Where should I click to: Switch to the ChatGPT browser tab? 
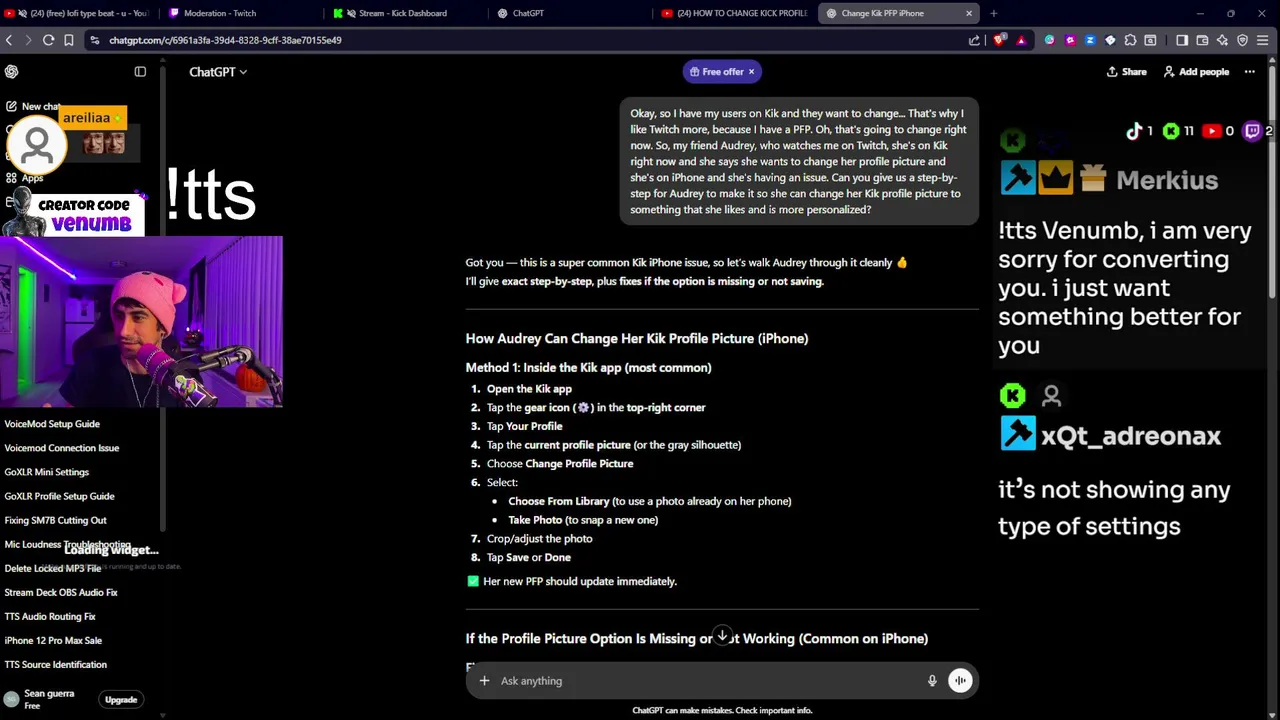(572, 13)
